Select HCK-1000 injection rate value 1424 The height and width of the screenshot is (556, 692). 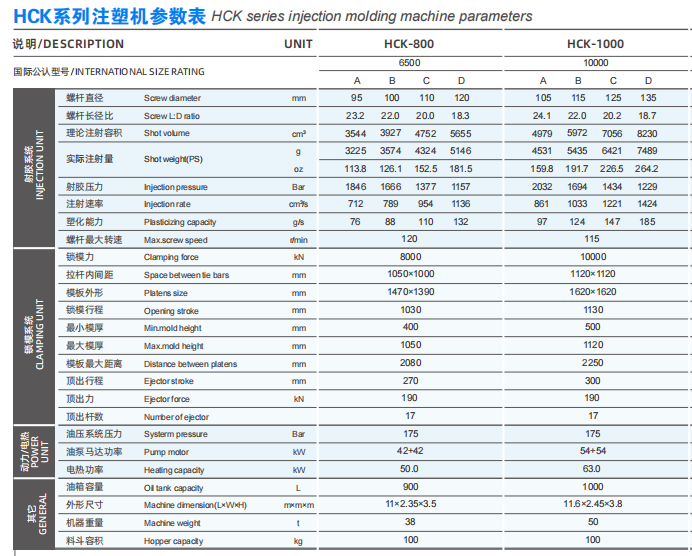pyautogui.click(x=647, y=204)
